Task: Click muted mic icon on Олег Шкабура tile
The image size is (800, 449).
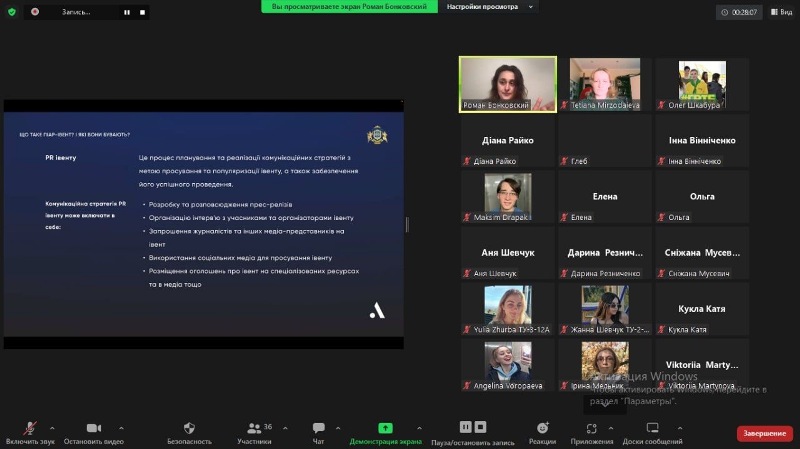Action: point(661,105)
